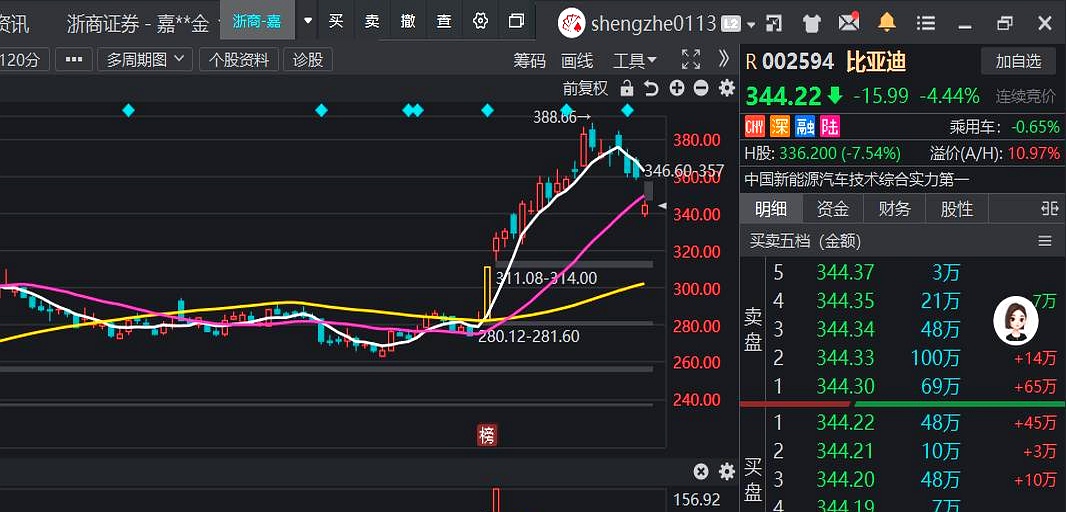Click 乘用车 sector link
The height and width of the screenshot is (512, 1066).
(974, 126)
